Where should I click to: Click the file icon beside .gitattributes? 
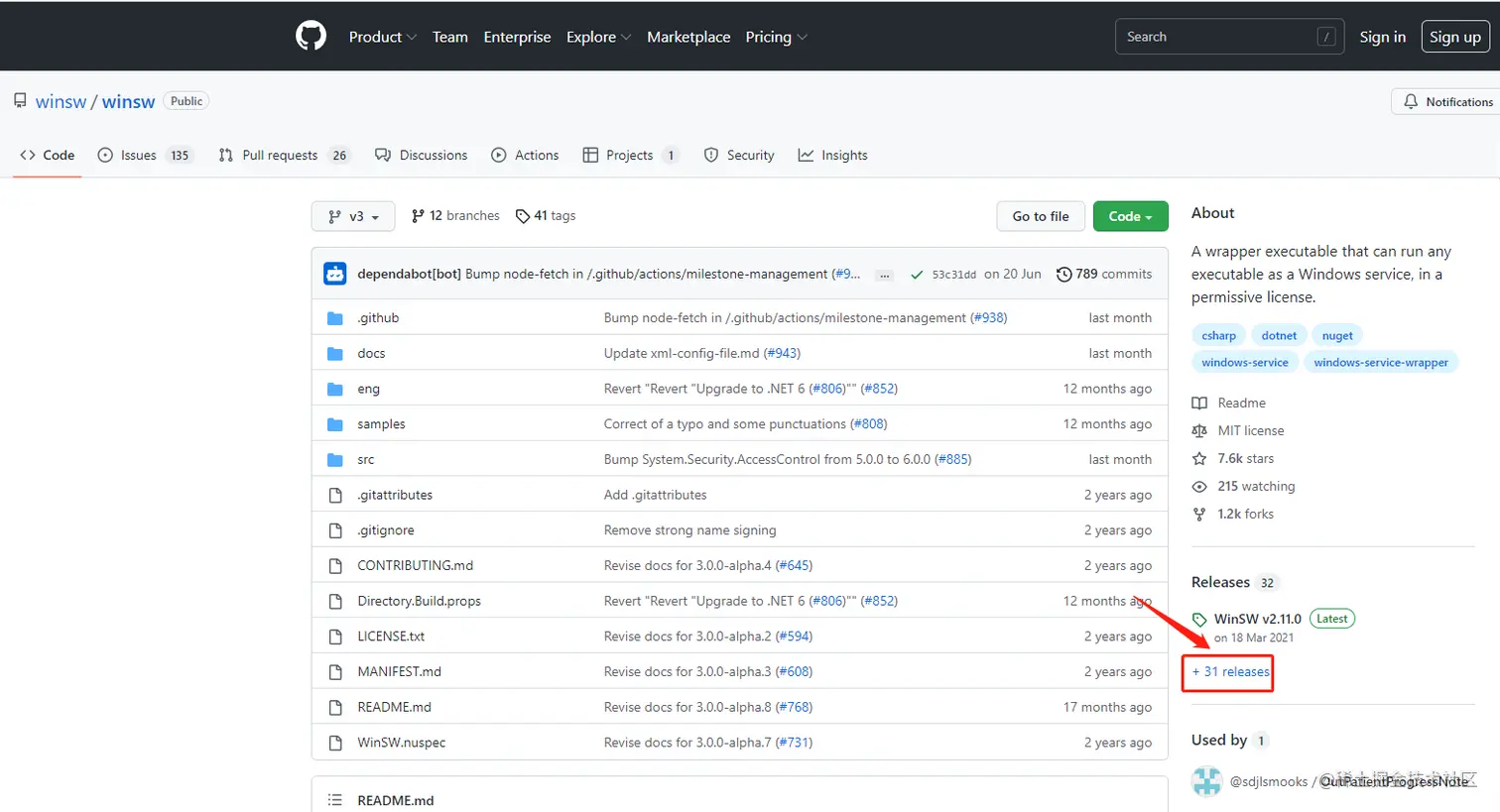335,495
